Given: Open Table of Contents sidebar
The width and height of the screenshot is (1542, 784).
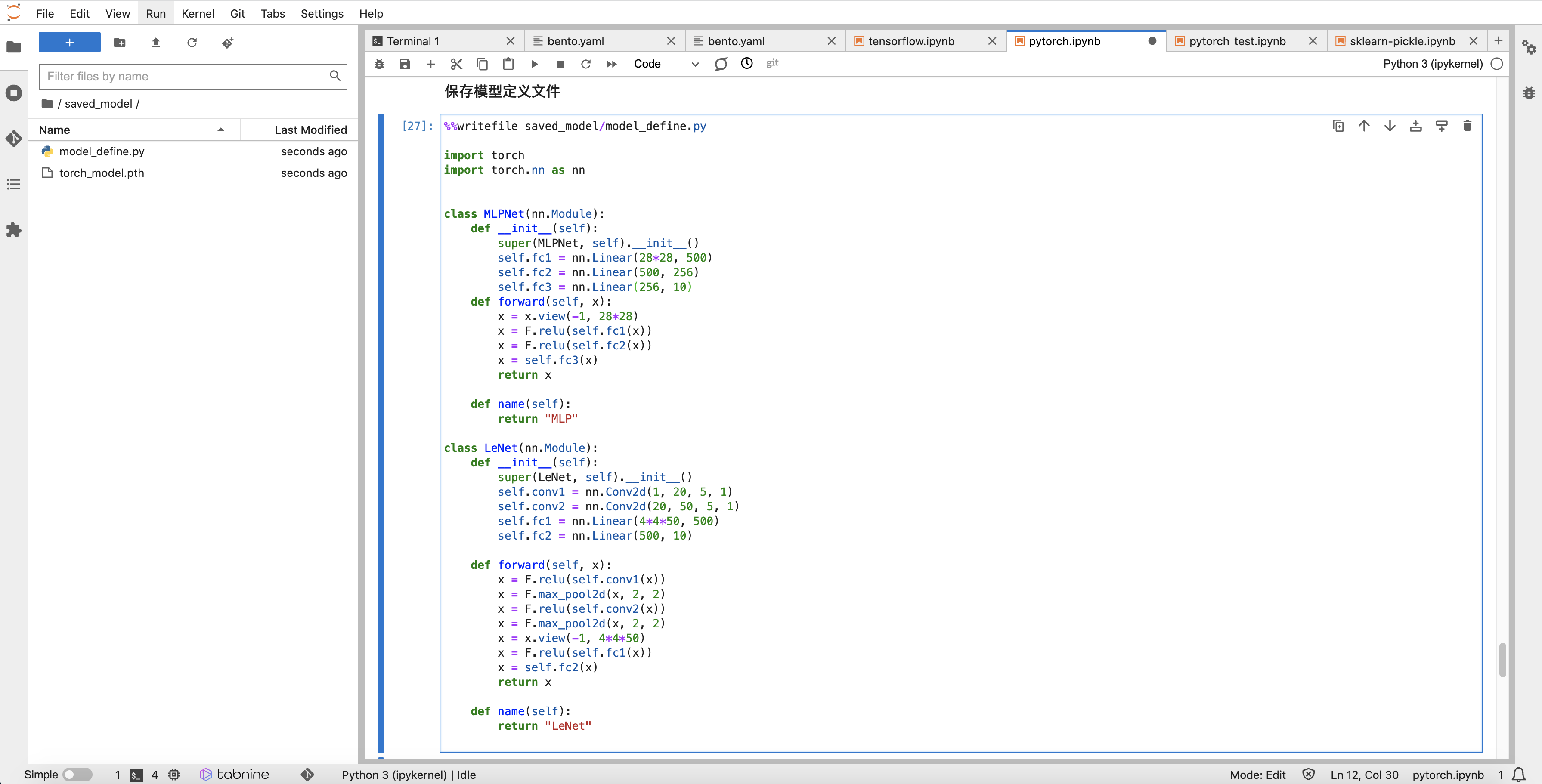Looking at the screenshot, I should [x=14, y=184].
